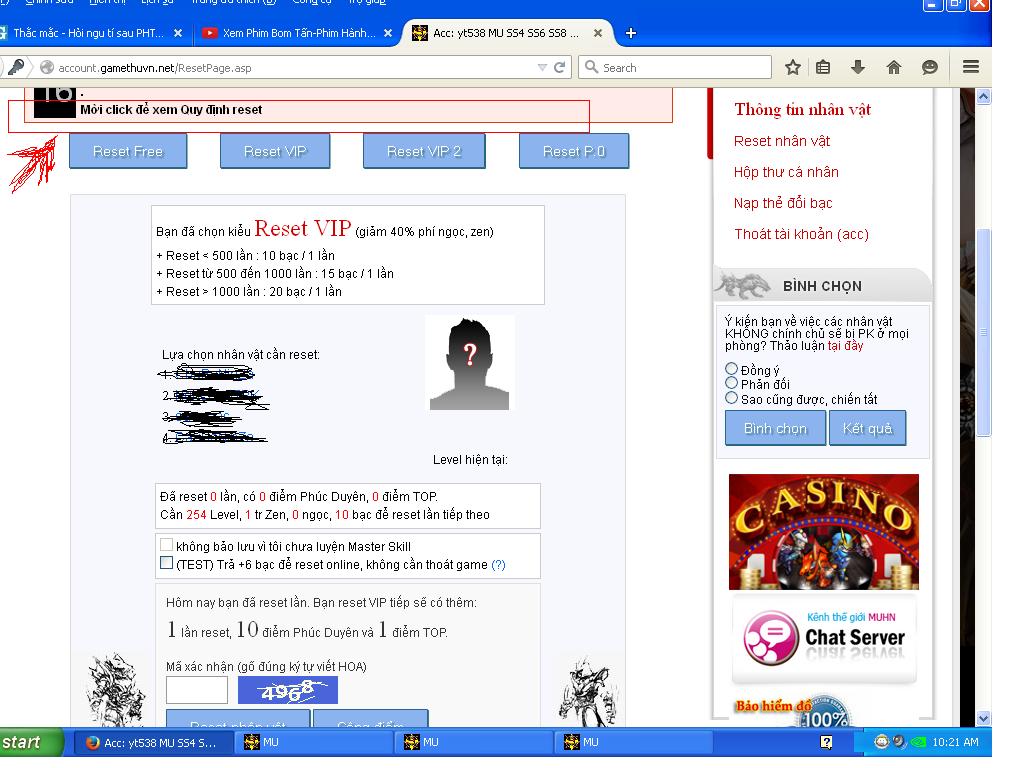1024x768 pixels.
Task: Click the page scrollbar up arrow
Action: point(984,97)
